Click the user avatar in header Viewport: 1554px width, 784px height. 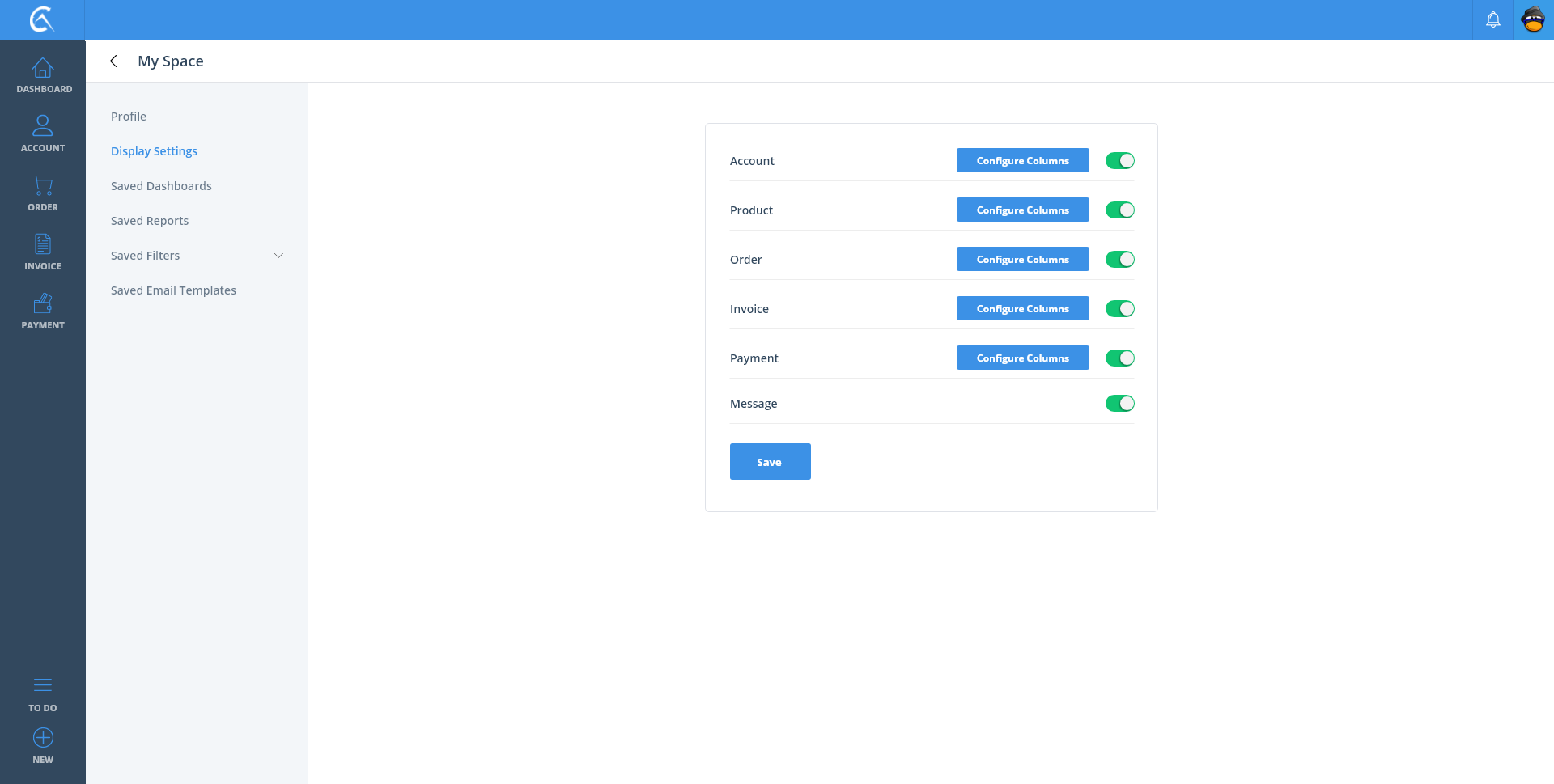1533,19
